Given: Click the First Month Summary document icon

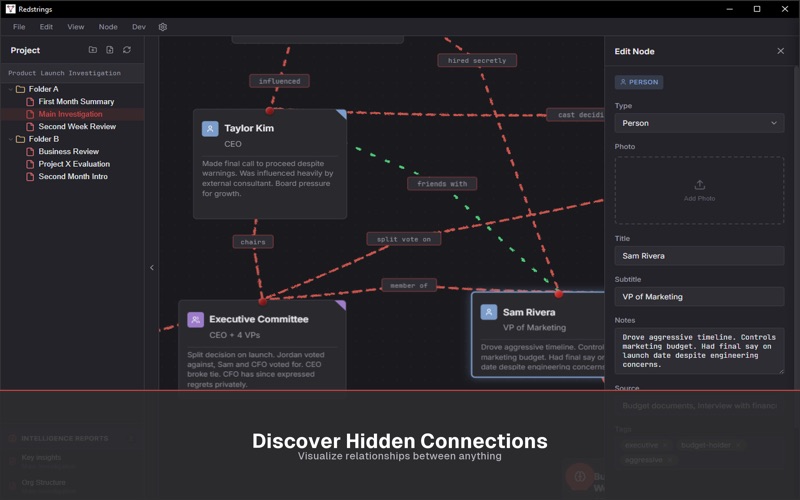Looking at the screenshot, I should click(x=30, y=102).
